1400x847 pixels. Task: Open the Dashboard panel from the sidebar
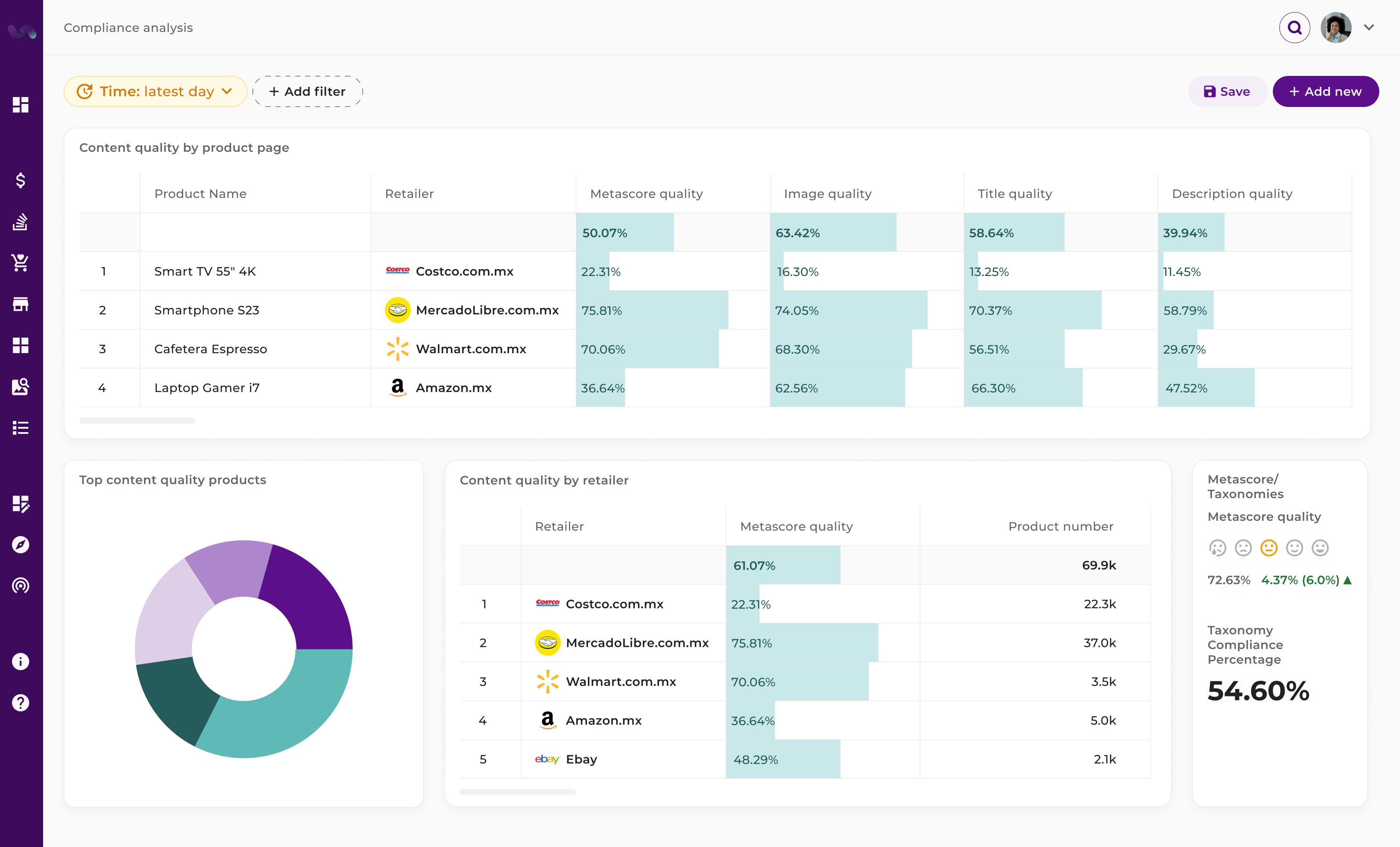click(21, 105)
